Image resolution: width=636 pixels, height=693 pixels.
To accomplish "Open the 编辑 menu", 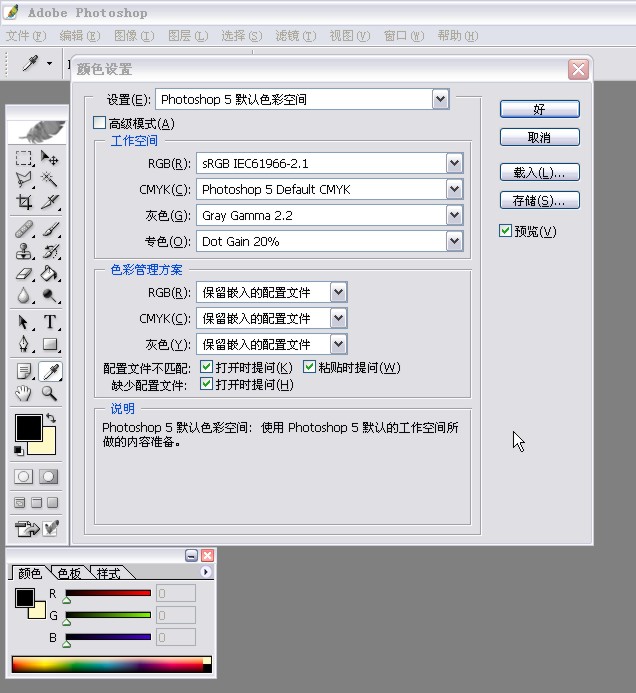I will [x=80, y=36].
